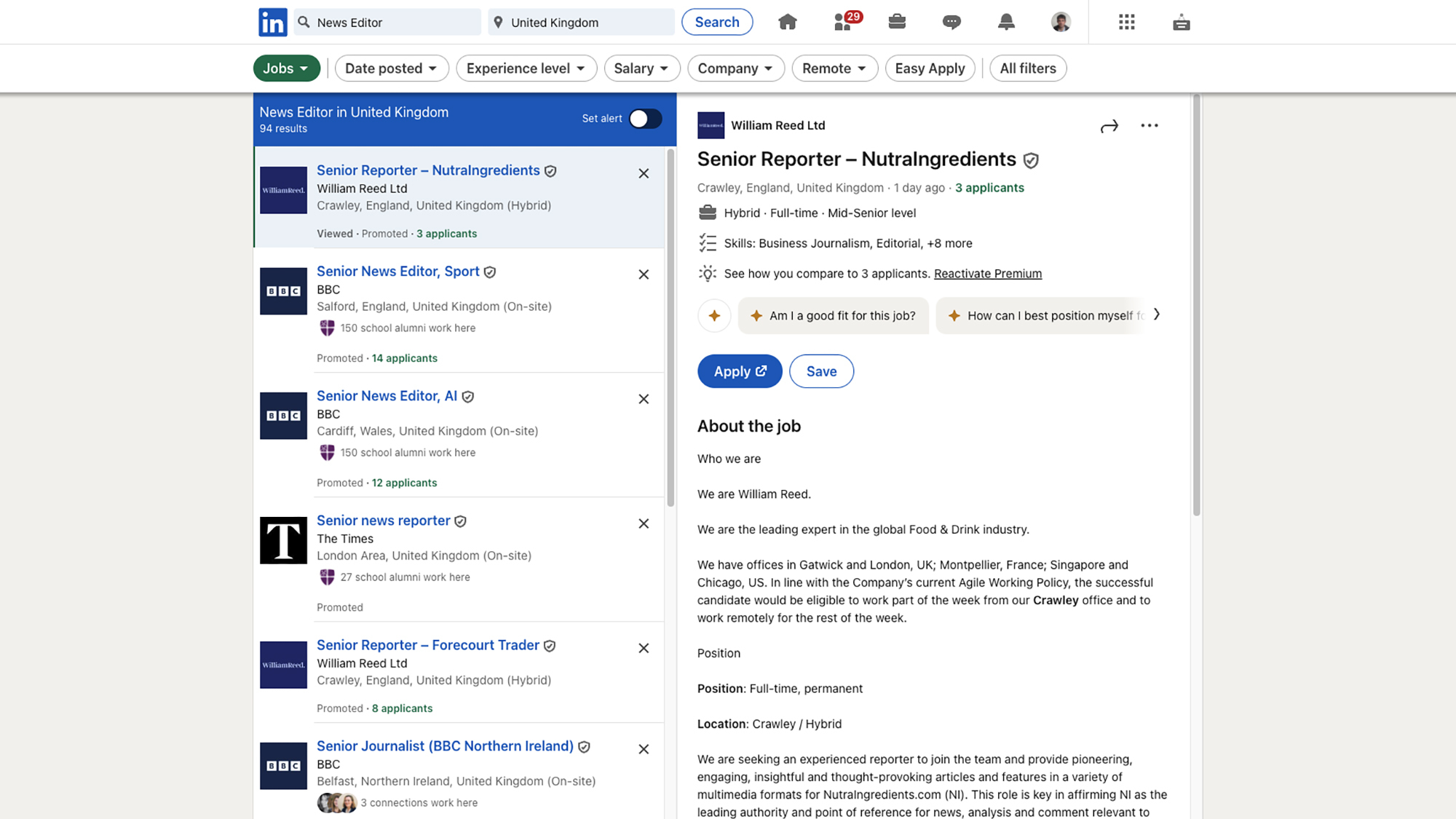The width and height of the screenshot is (1456, 819).
Task: Go to the Home feed icon
Action: 787,22
